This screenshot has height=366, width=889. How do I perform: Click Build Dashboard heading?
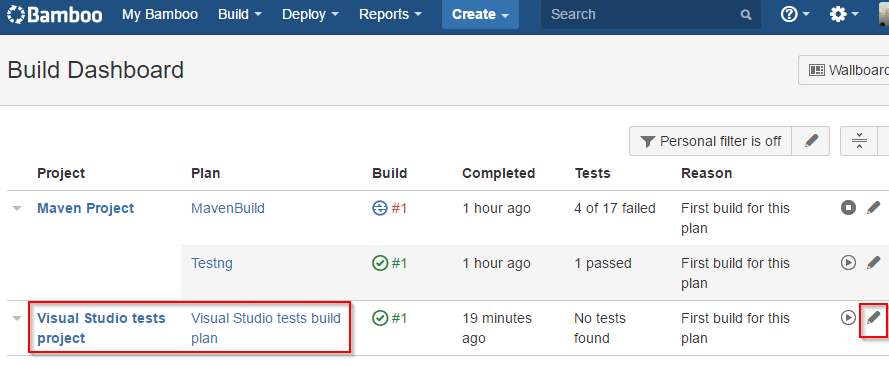tap(96, 70)
